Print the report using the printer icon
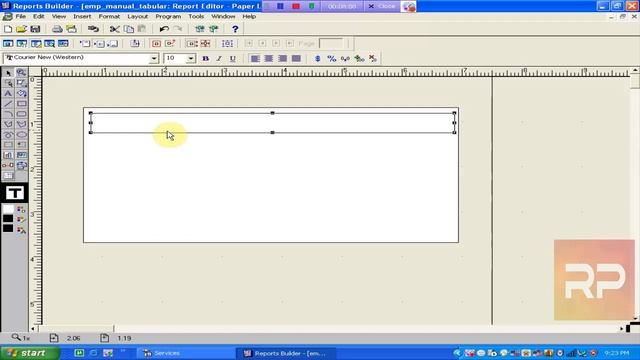Viewport: 640px width, 360px height. [57, 29]
